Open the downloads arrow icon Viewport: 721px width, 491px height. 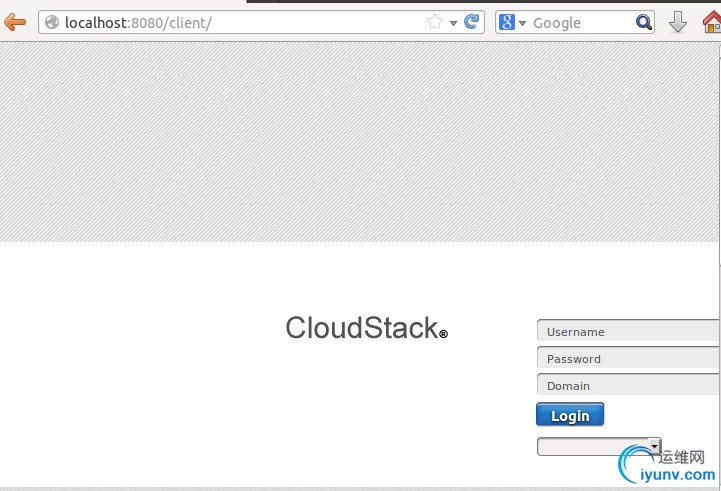pyautogui.click(x=678, y=22)
